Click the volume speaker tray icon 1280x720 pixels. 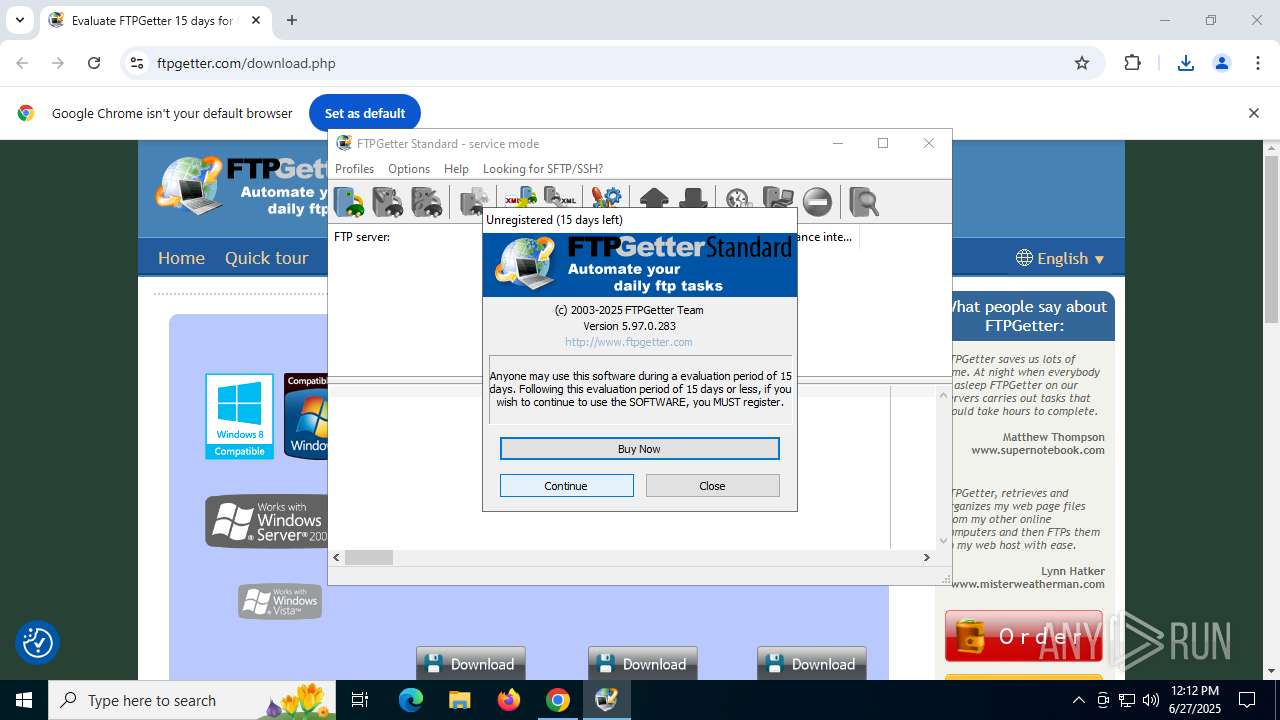pyautogui.click(x=1151, y=700)
